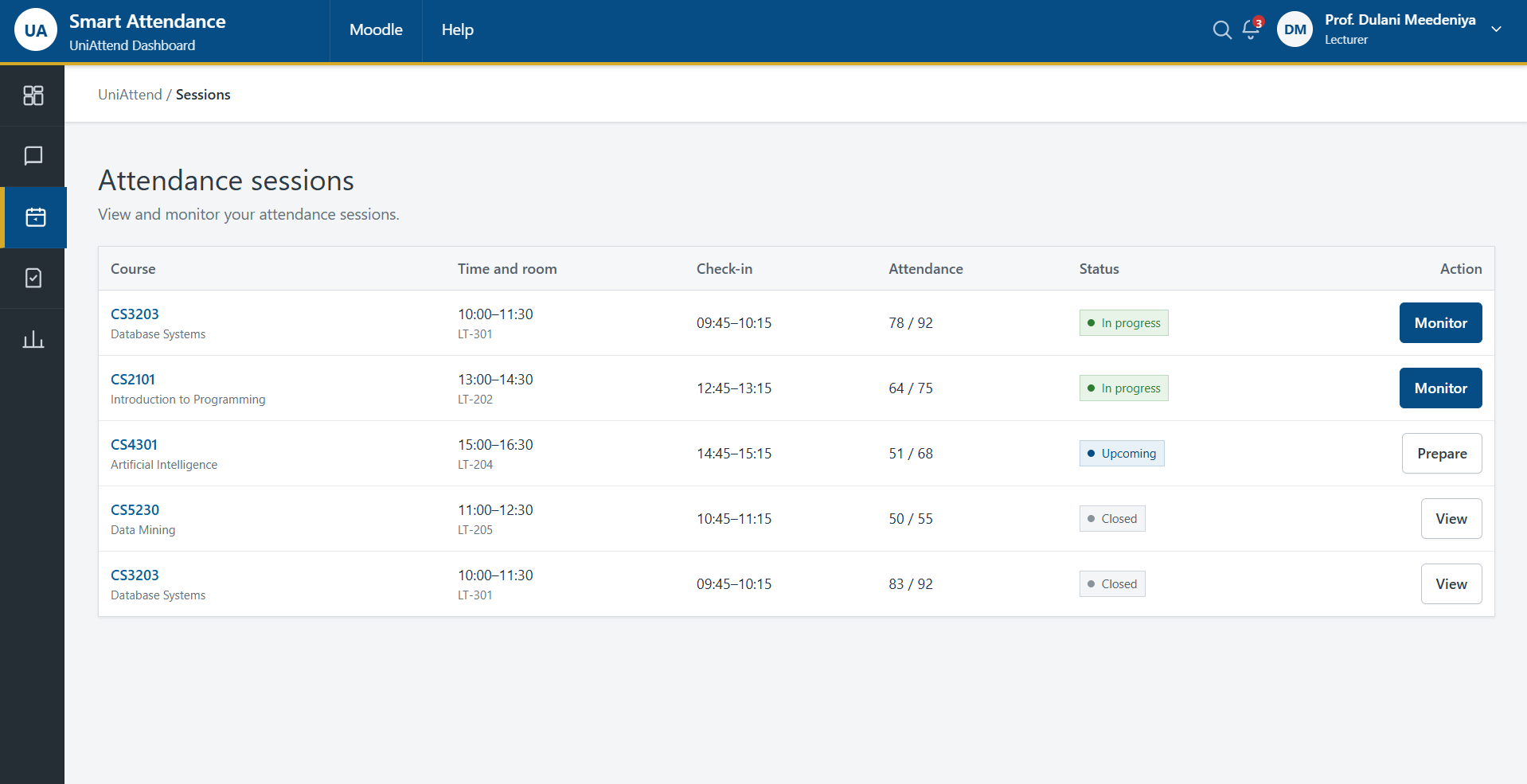This screenshot has width=1527, height=784.
Task: Open the CS4301 course link
Action: click(x=134, y=445)
